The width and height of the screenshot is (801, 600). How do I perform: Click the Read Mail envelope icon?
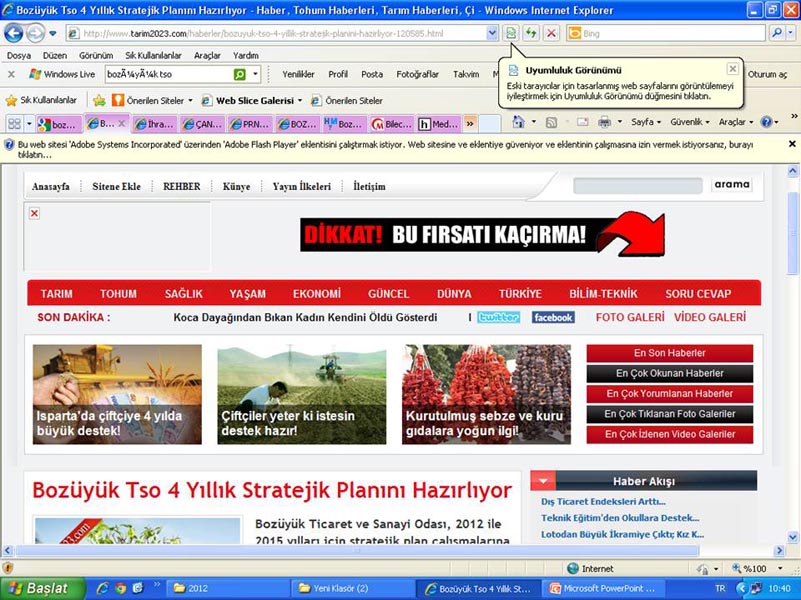tap(583, 122)
